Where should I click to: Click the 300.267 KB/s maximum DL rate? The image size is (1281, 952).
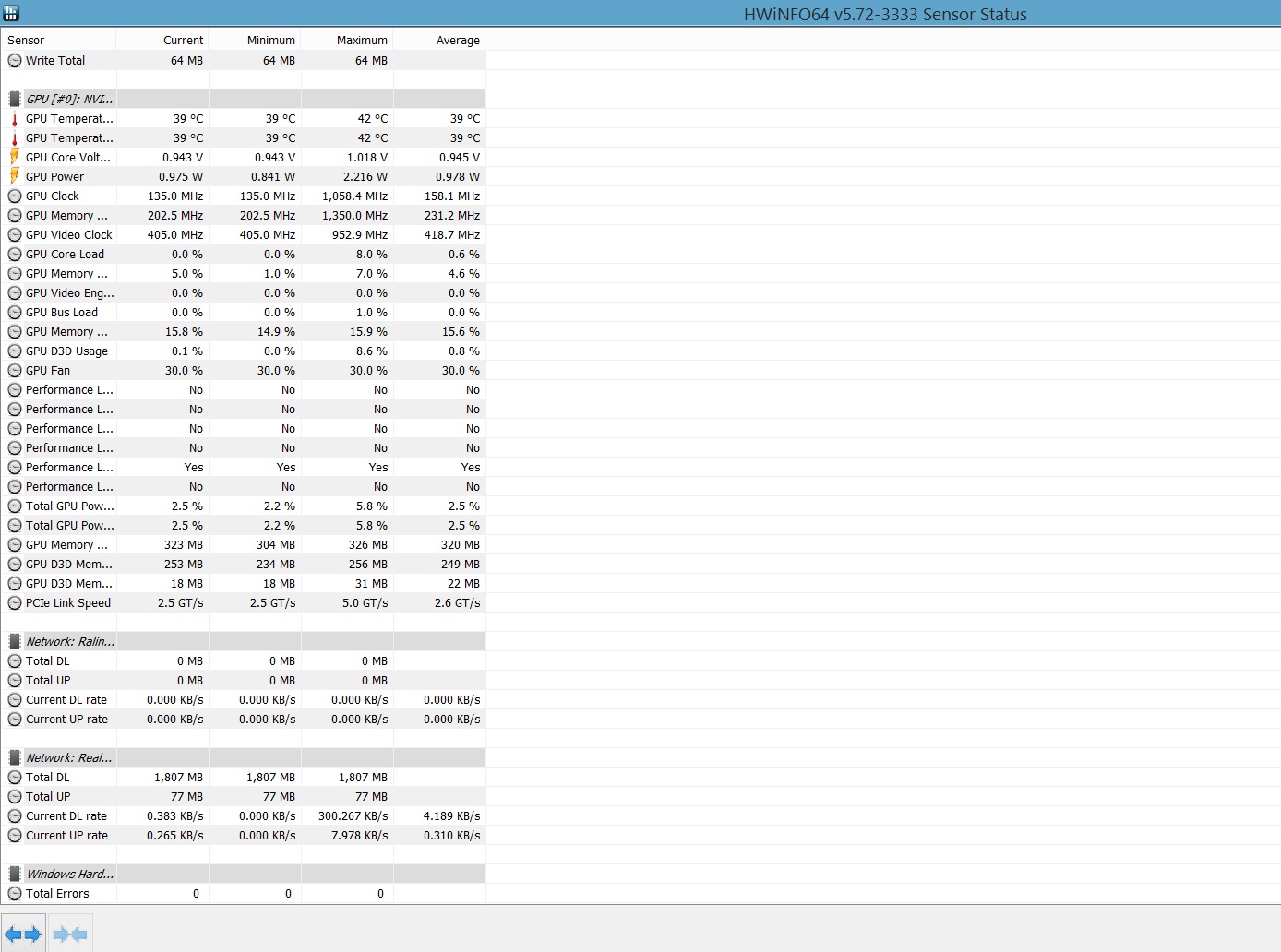click(353, 816)
